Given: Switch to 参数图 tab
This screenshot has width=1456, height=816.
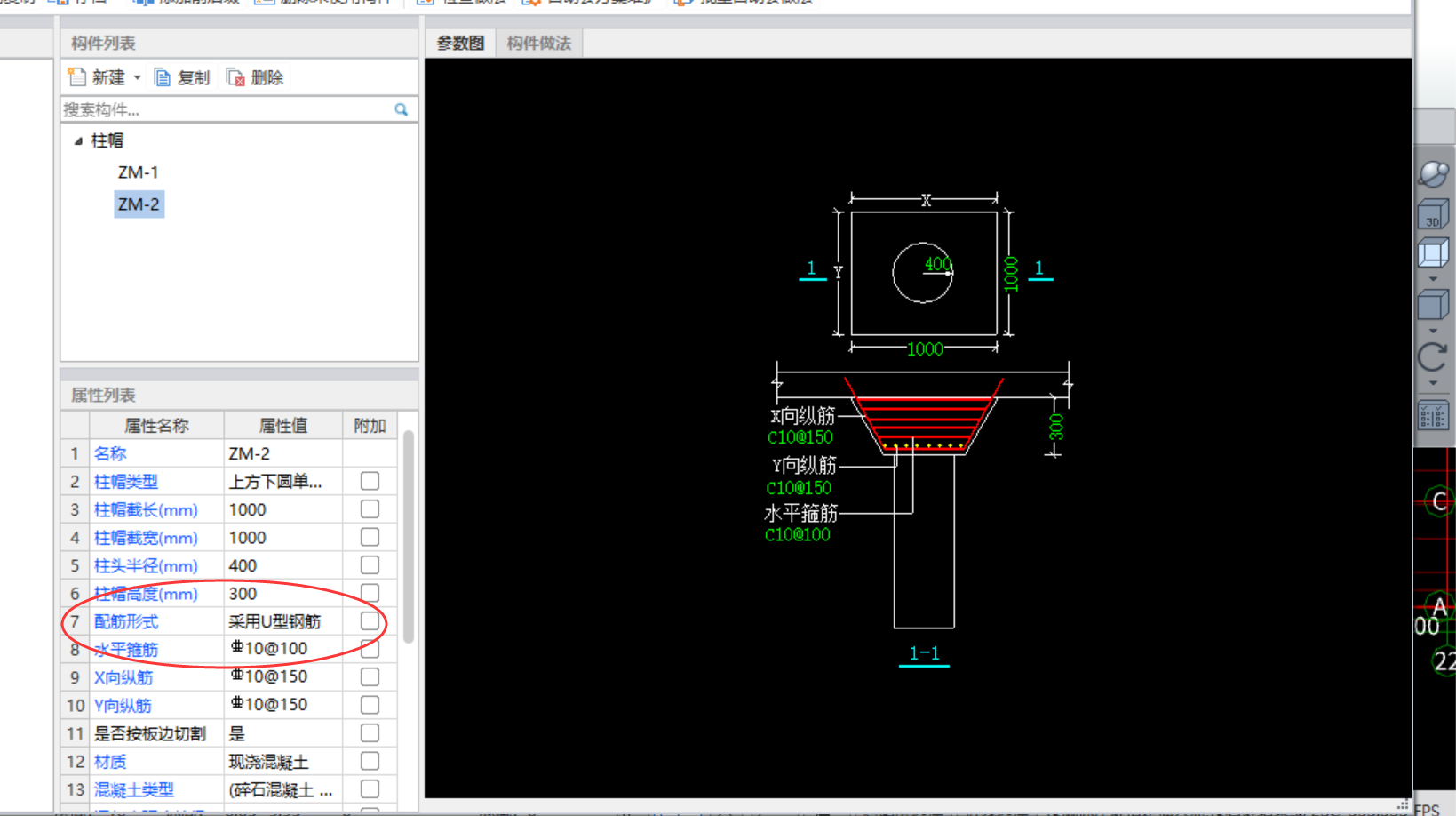Looking at the screenshot, I should (460, 43).
